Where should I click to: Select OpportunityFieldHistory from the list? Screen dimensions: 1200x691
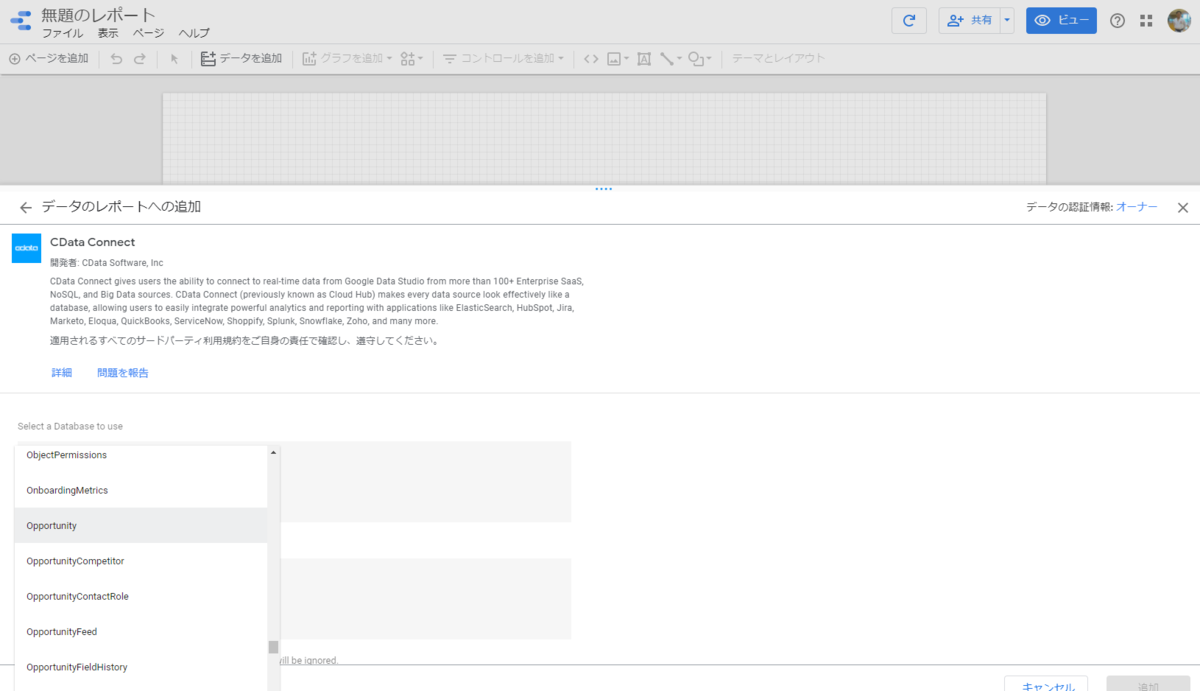click(141, 667)
